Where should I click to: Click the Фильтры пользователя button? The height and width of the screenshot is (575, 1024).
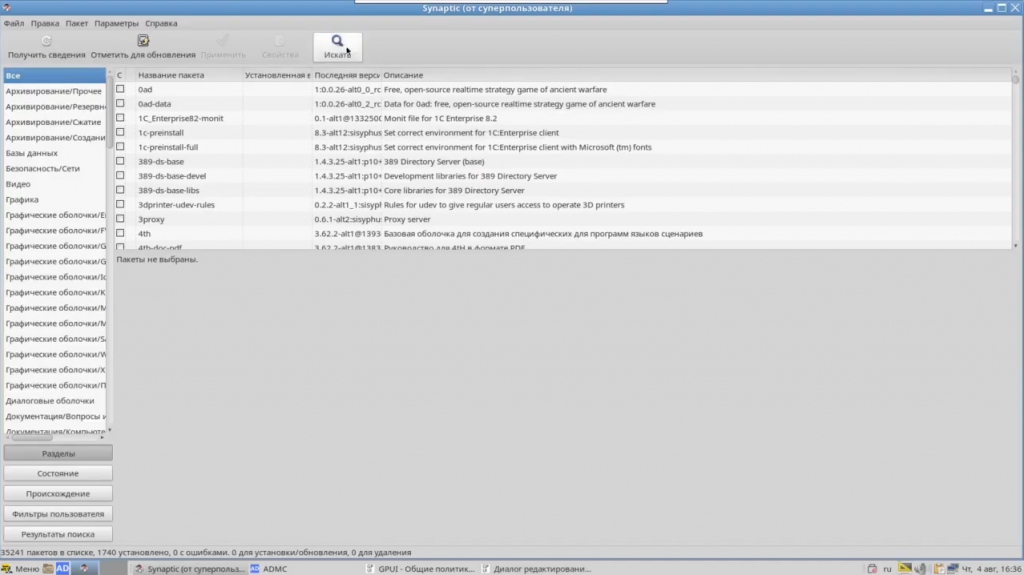(58, 514)
